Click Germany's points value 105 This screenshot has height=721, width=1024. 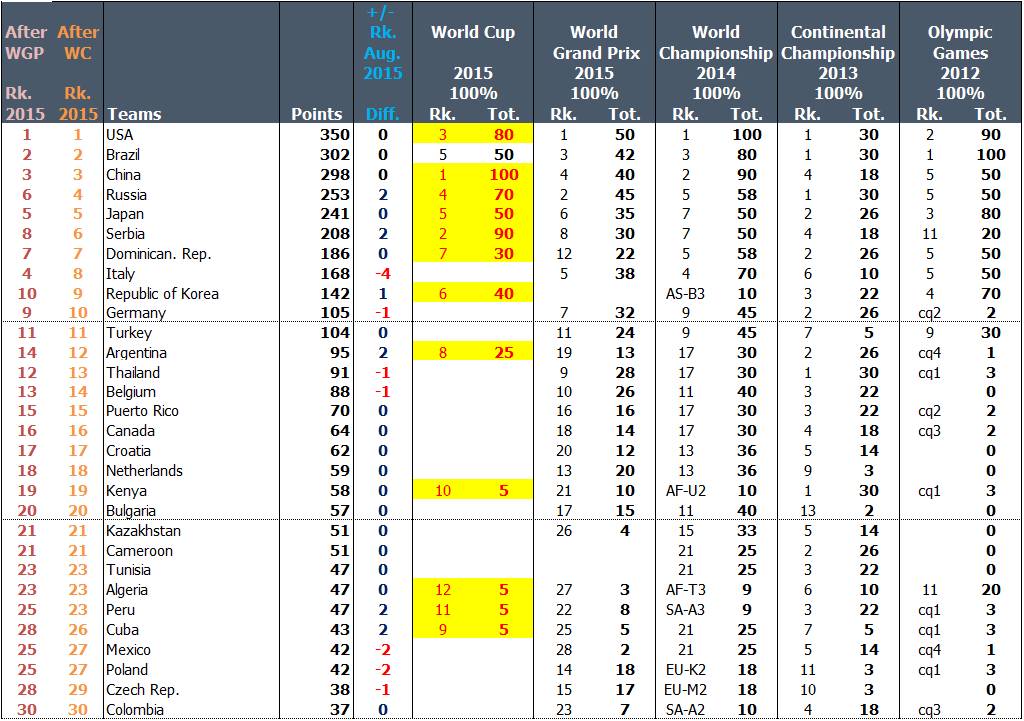(x=335, y=313)
